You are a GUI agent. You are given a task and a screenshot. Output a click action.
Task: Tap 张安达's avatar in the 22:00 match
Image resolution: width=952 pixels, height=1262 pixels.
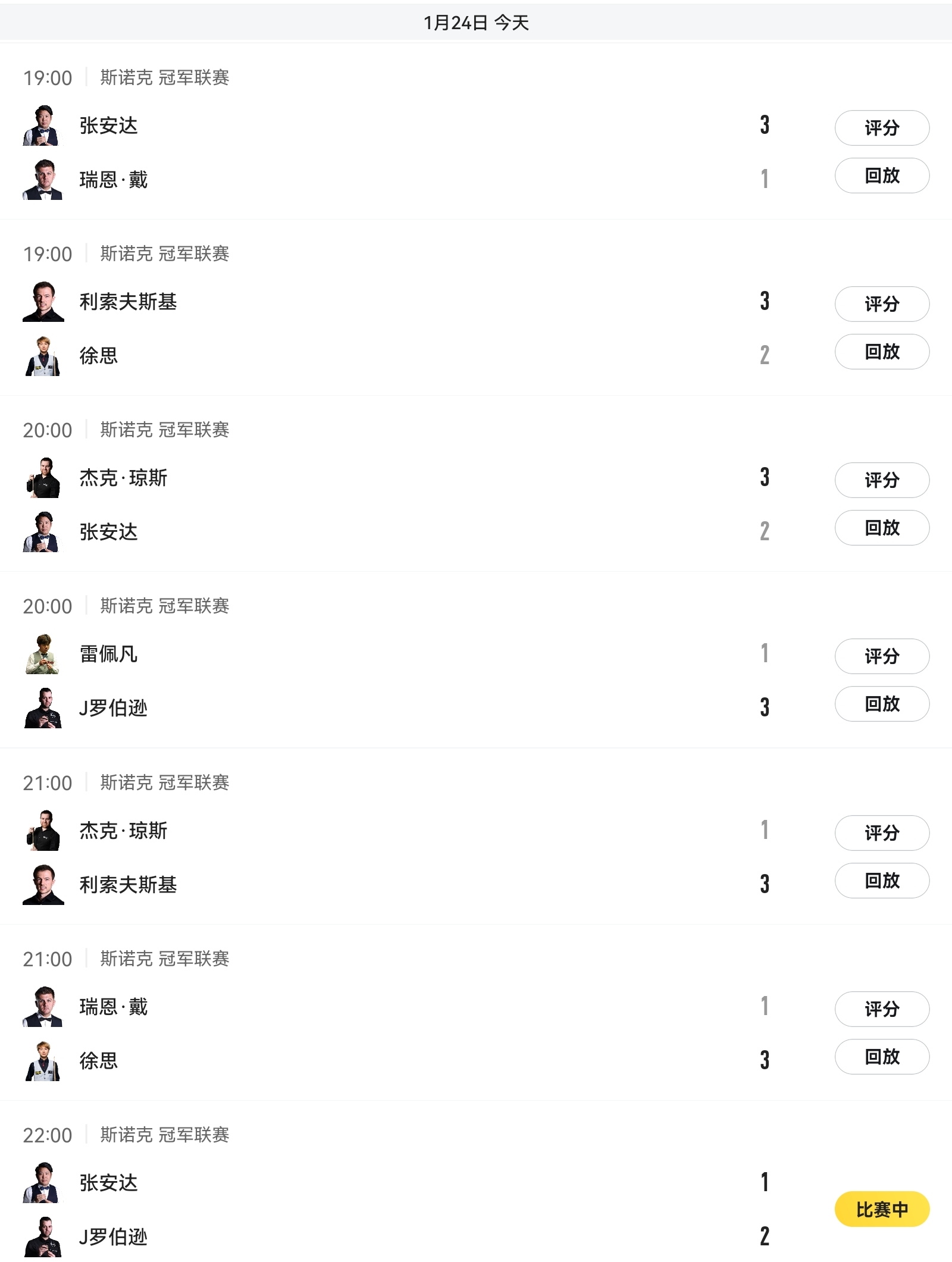[x=42, y=1182]
